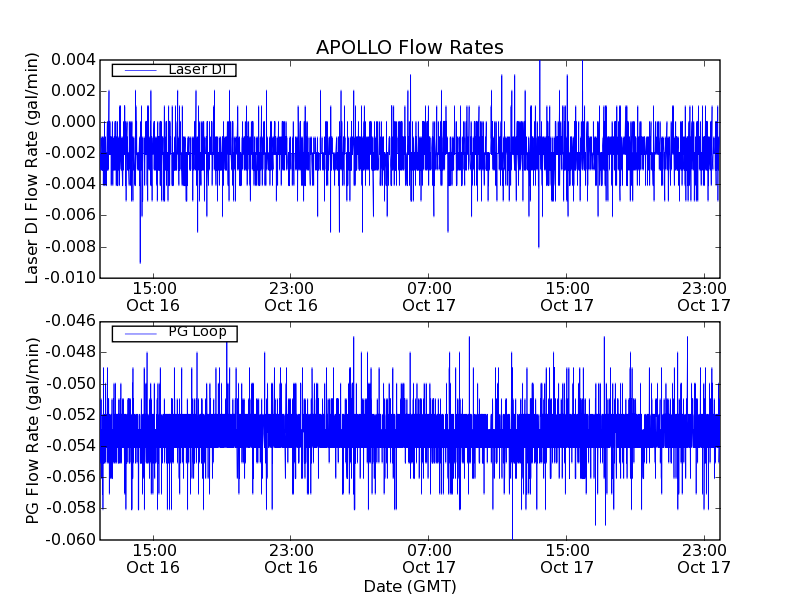
Task: Click the -0.050 y-axis tick label
Action: [x=71, y=384]
